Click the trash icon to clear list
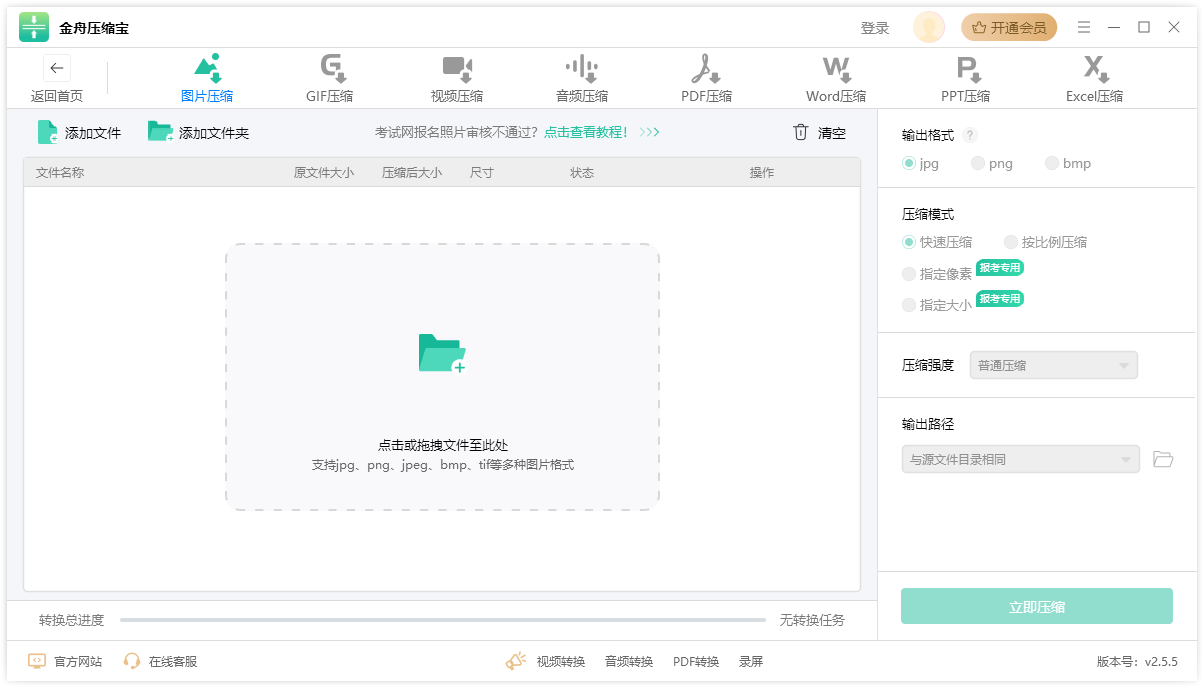1204x688 pixels. pyautogui.click(x=800, y=132)
